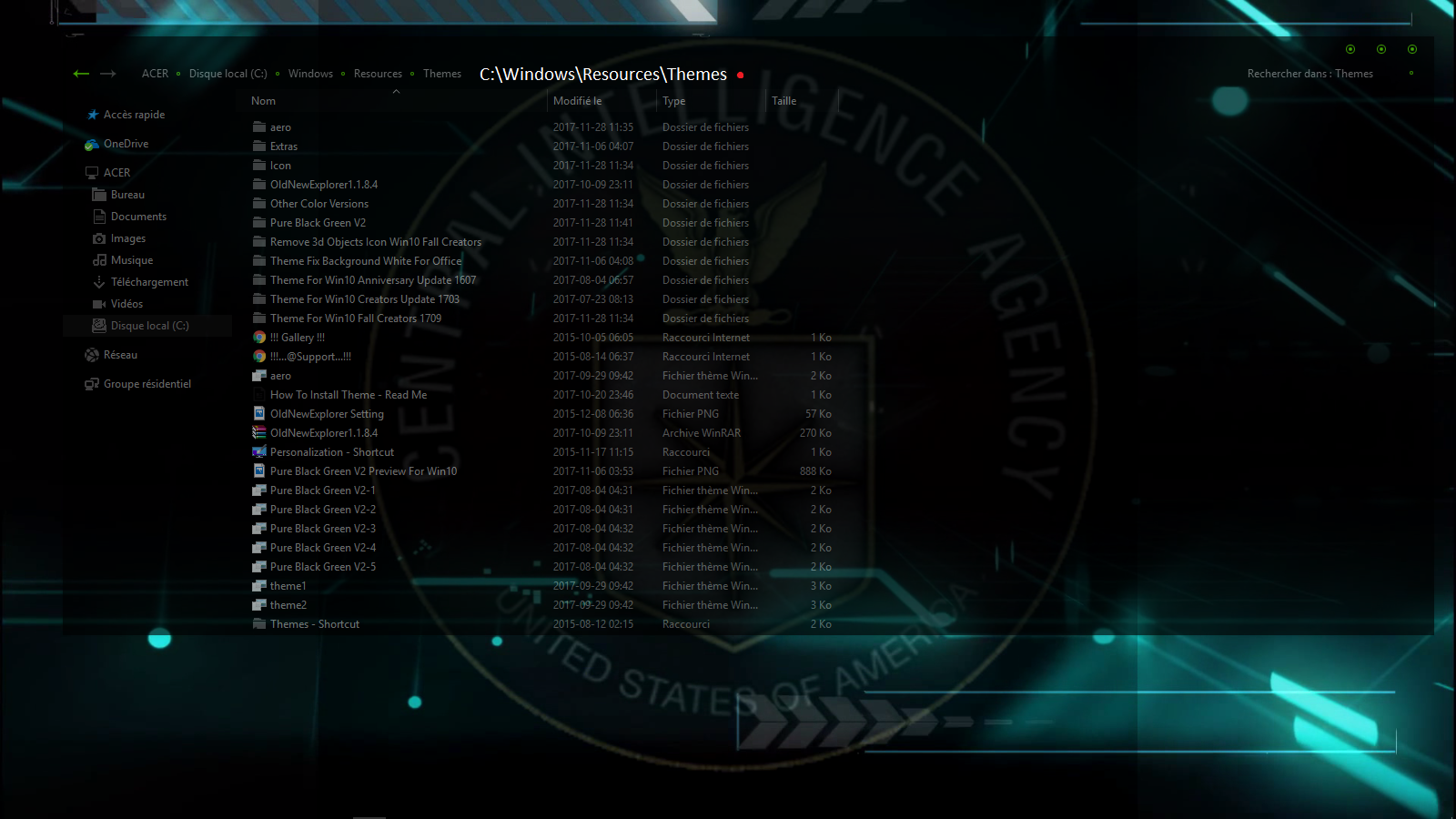
Task: Click the Themes breadcrumb segment
Action: coord(442,74)
